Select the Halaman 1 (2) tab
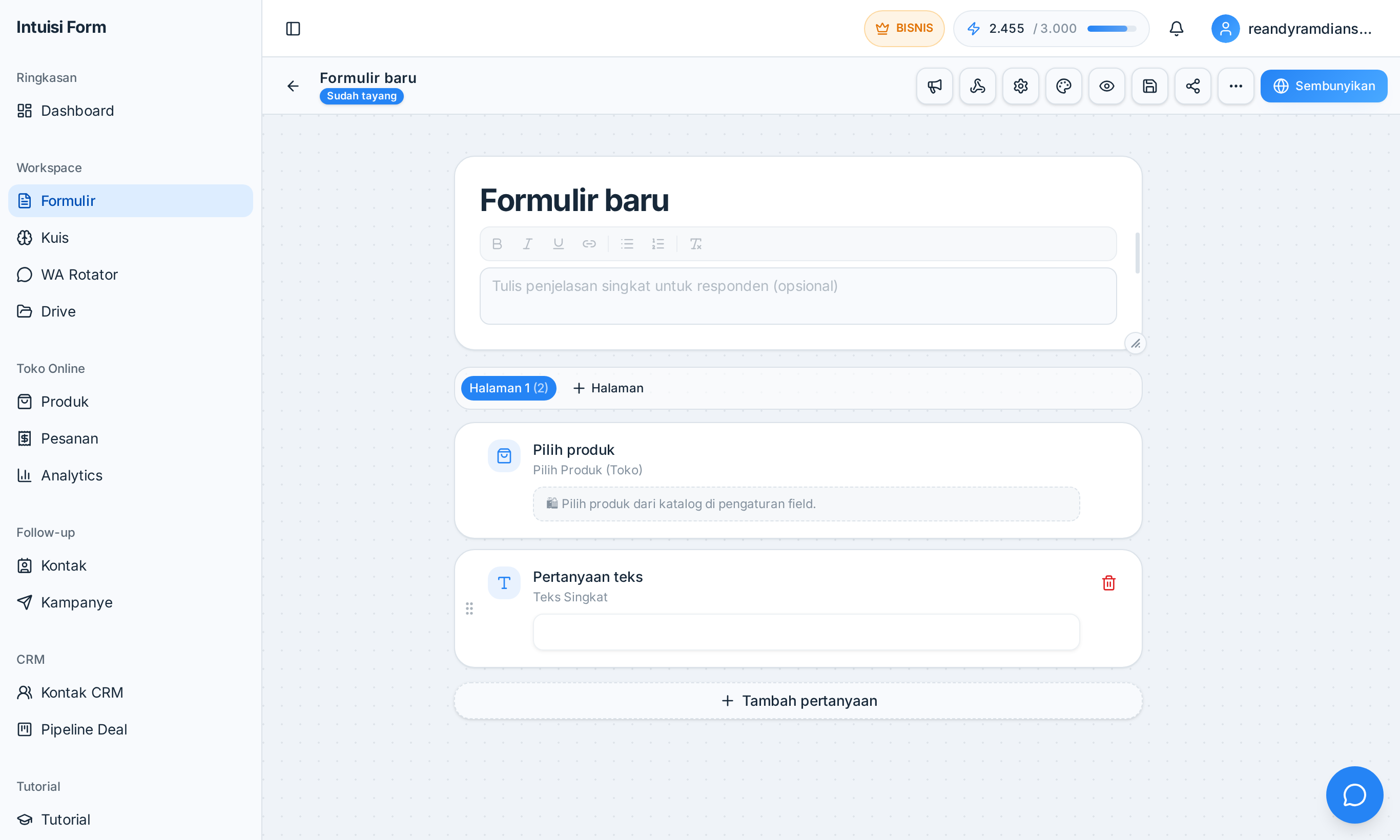The height and width of the screenshot is (840, 1400). (x=508, y=388)
